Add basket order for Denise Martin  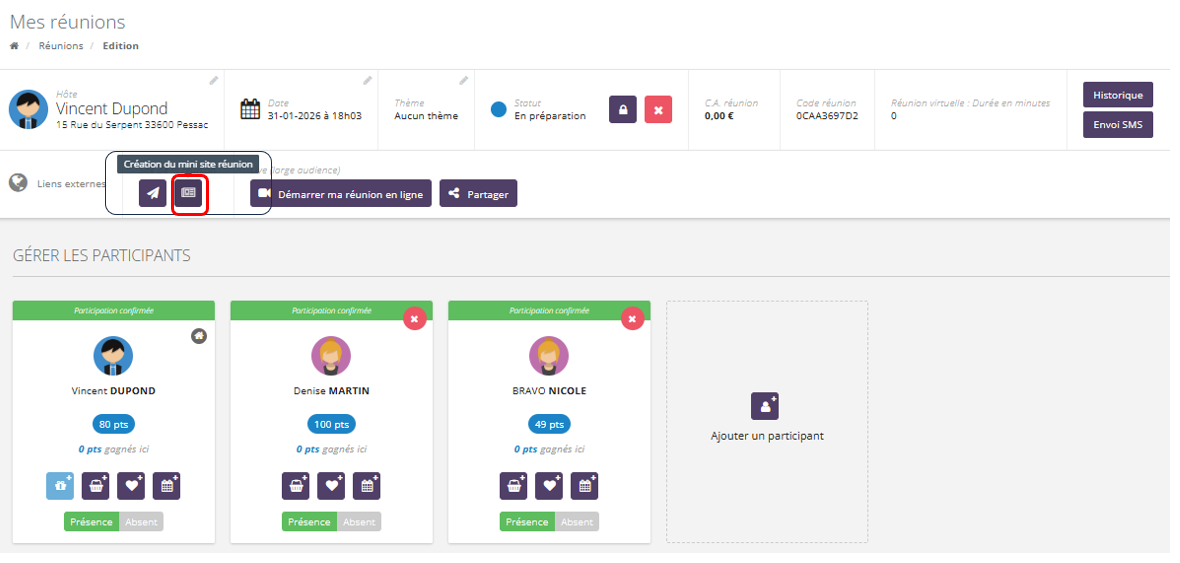coord(295,486)
